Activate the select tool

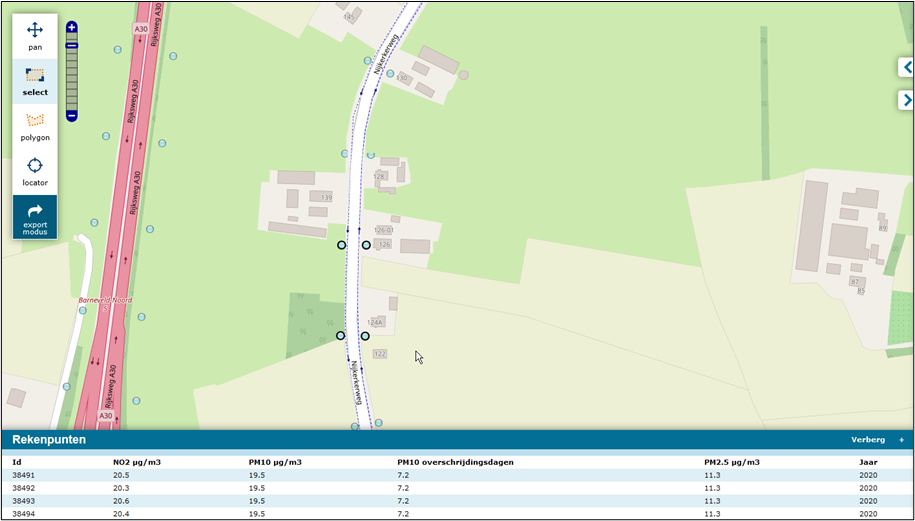[x=35, y=81]
